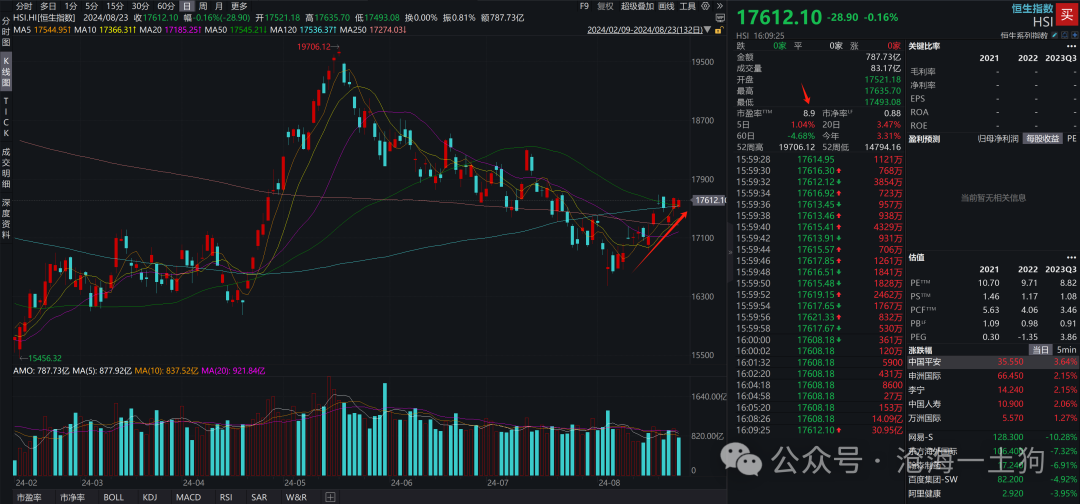Image resolution: width=1080 pixels, height=504 pixels.
Task: Click the chart display icon under the toolbar
Action: pos(720,18)
